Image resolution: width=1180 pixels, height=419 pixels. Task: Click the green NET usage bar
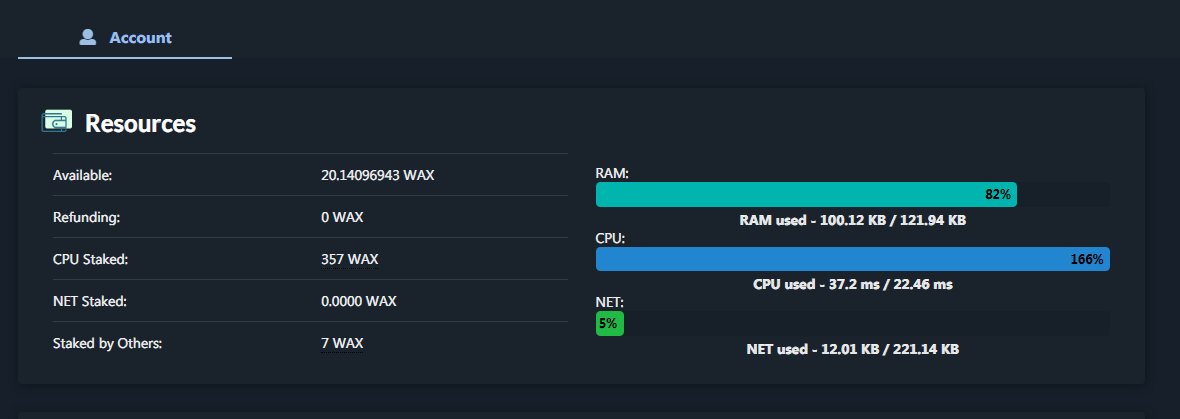[x=610, y=323]
